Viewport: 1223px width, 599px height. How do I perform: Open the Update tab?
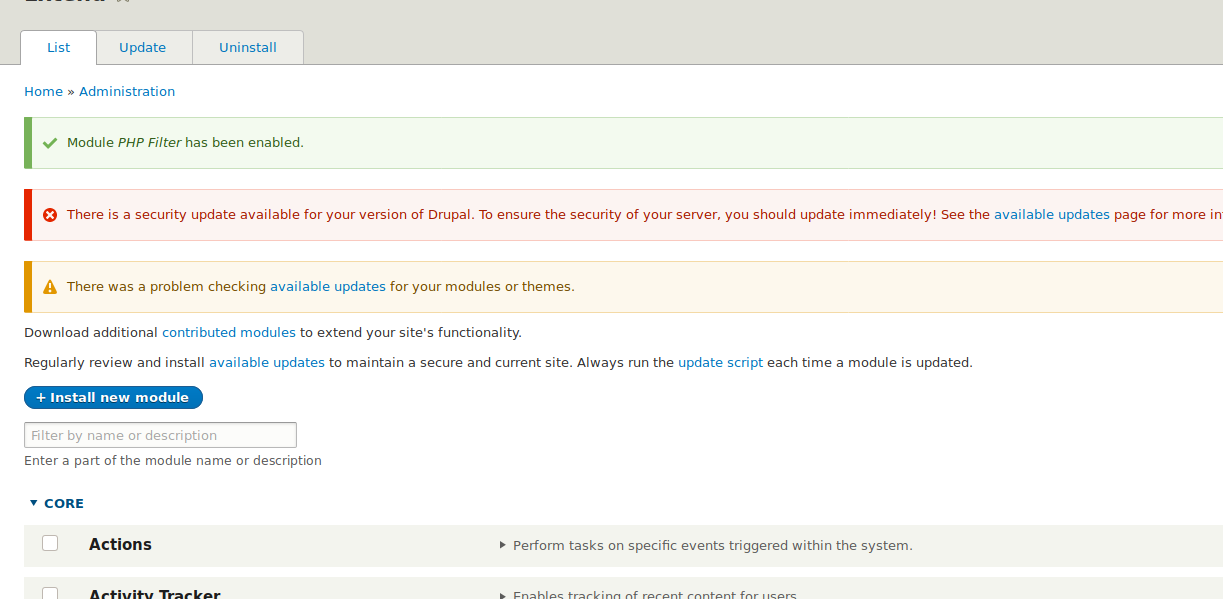pyautogui.click(x=142, y=48)
